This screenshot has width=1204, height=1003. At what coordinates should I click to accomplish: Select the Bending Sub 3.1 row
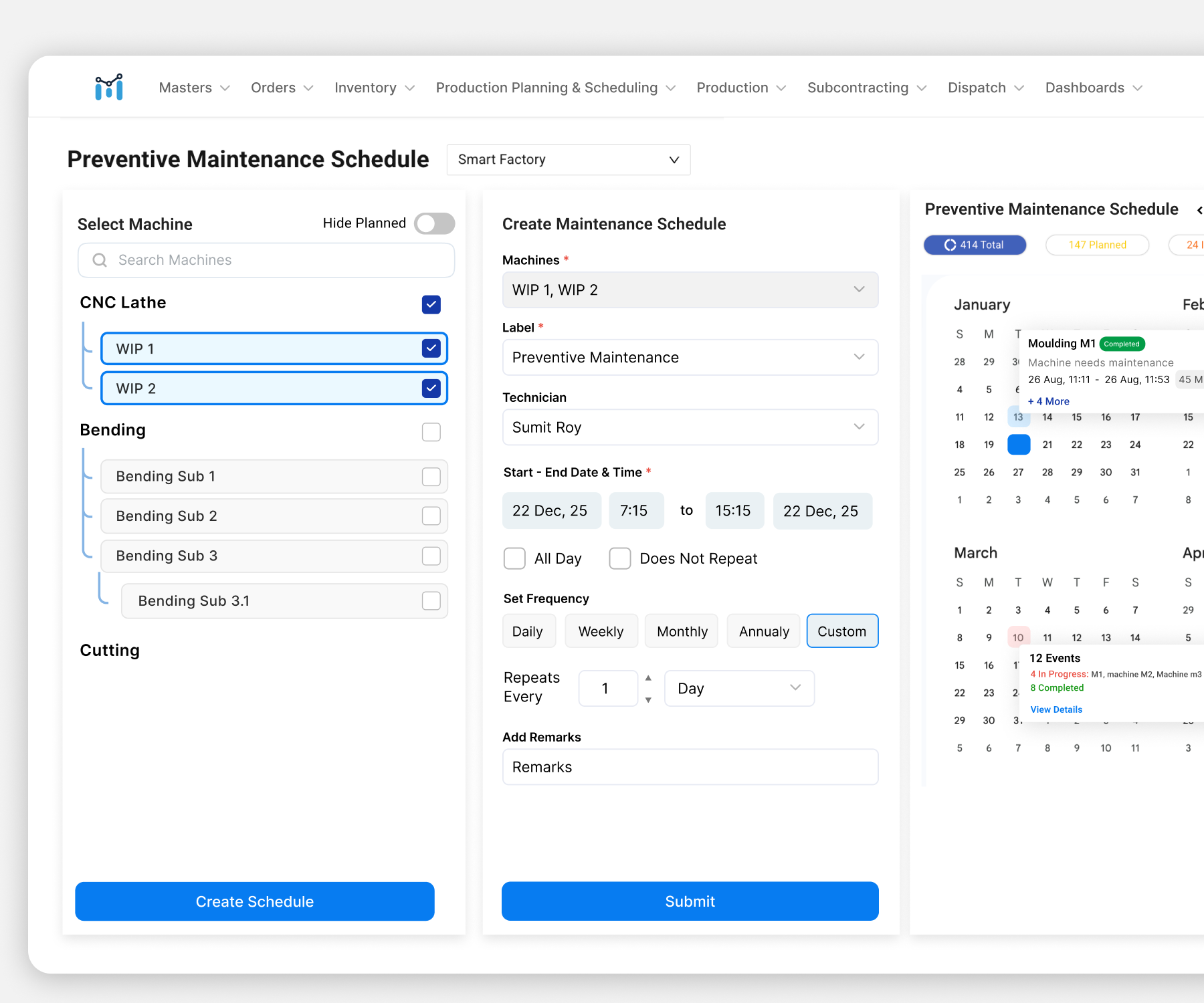click(284, 601)
